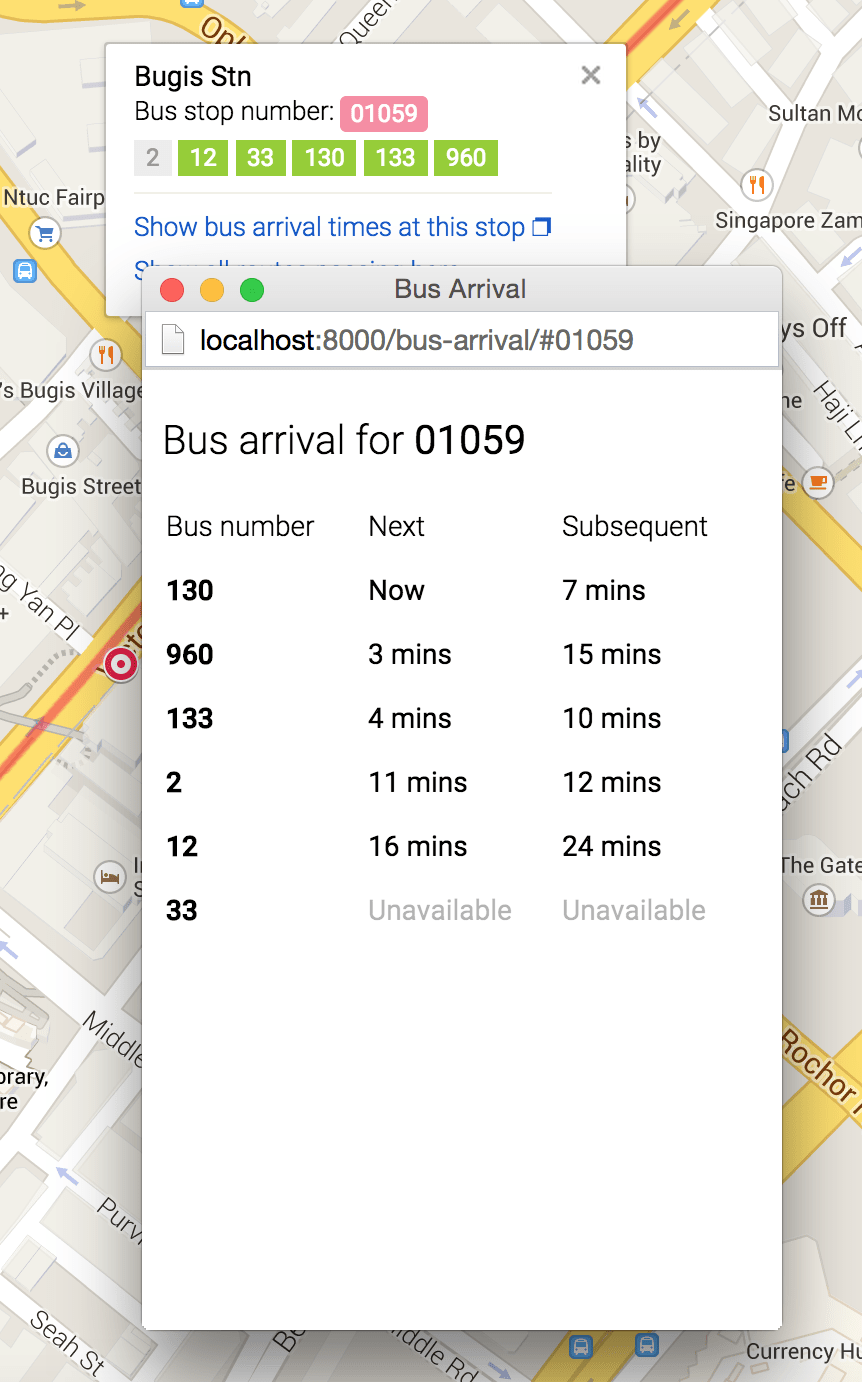Click the page icon in the address bar

(x=173, y=340)
